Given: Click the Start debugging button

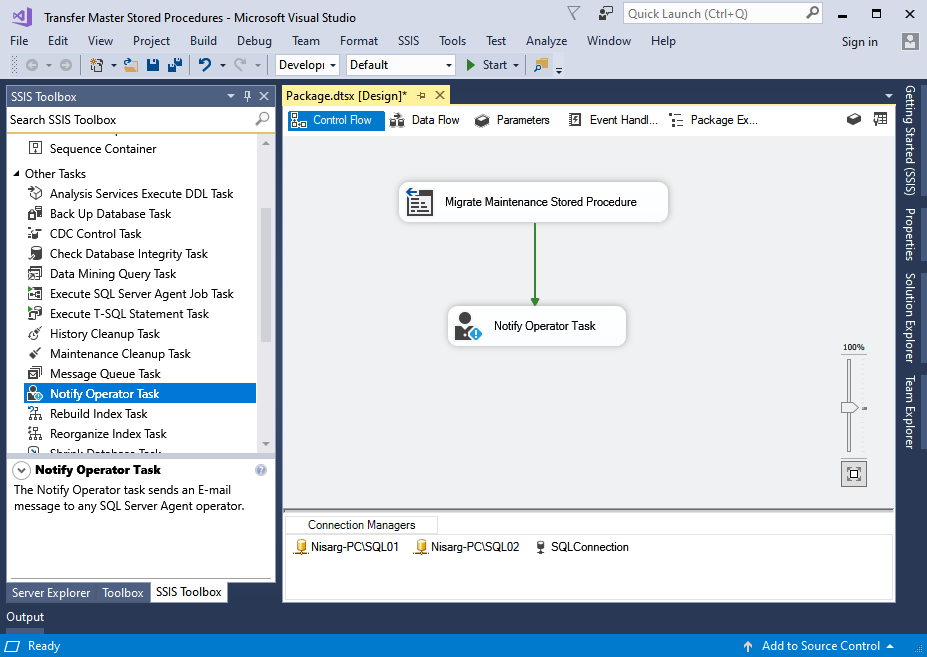Looking at the screenshot, I should (x=486, y=65).
